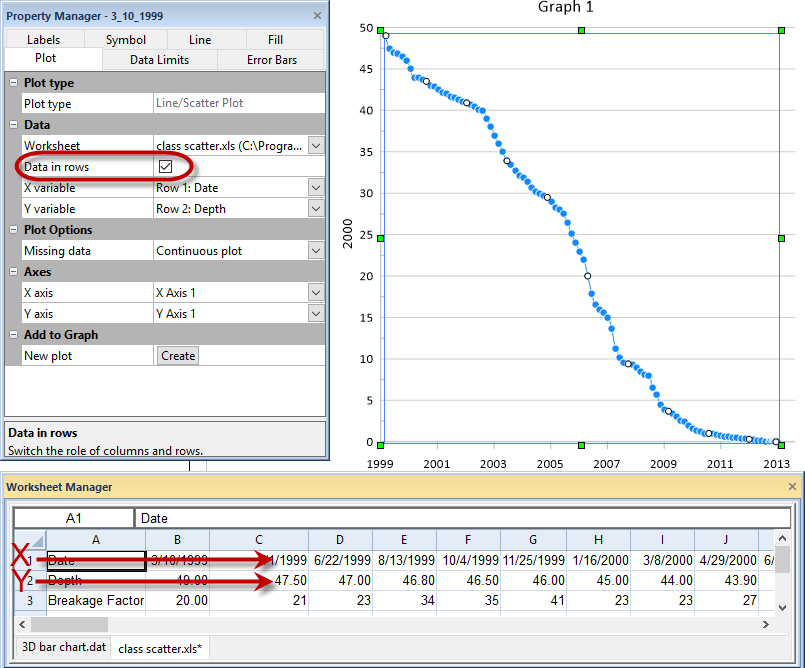Click the Create button for New plot

pos(178,356)
